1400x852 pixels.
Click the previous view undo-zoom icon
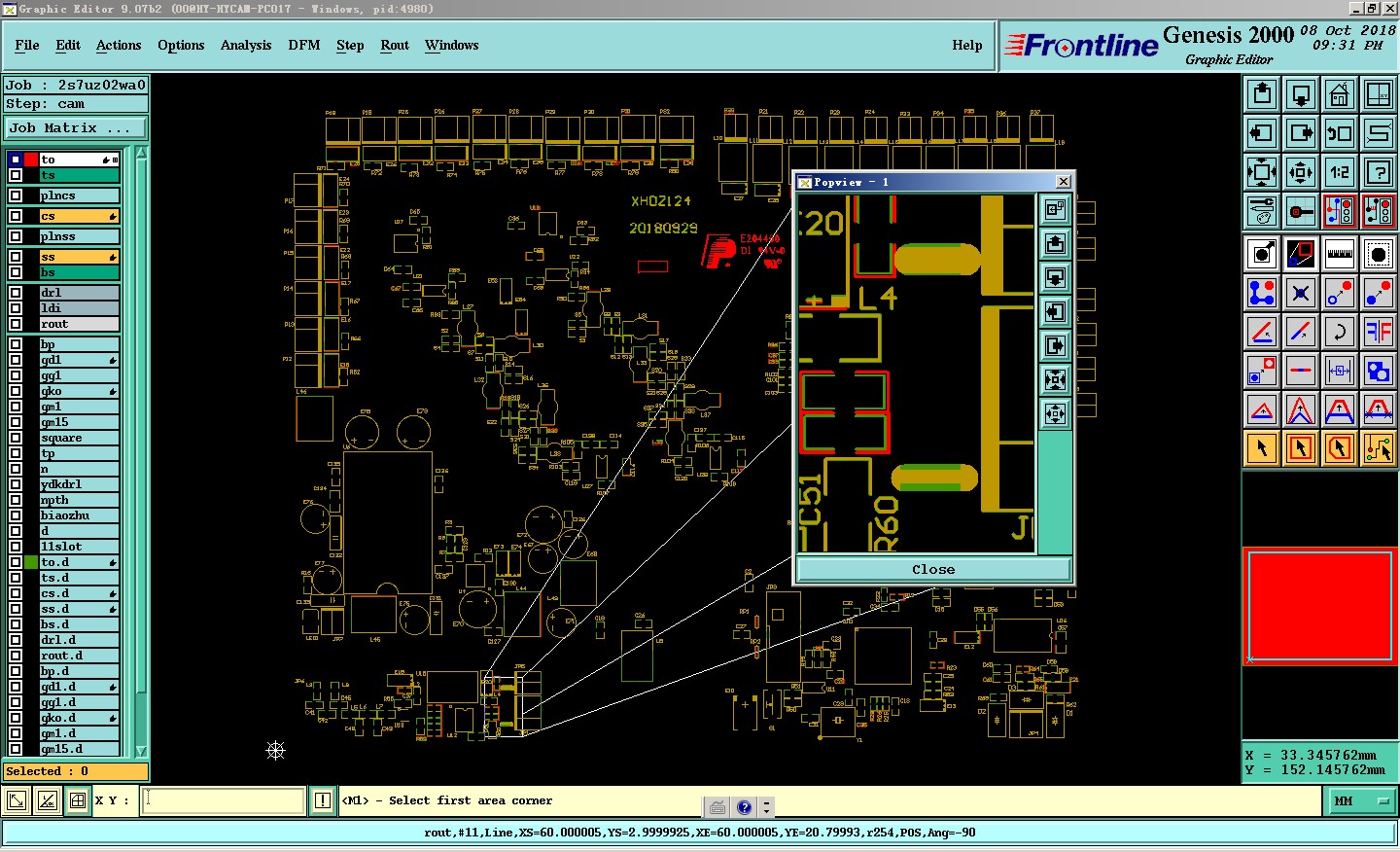coord(1340,133)
